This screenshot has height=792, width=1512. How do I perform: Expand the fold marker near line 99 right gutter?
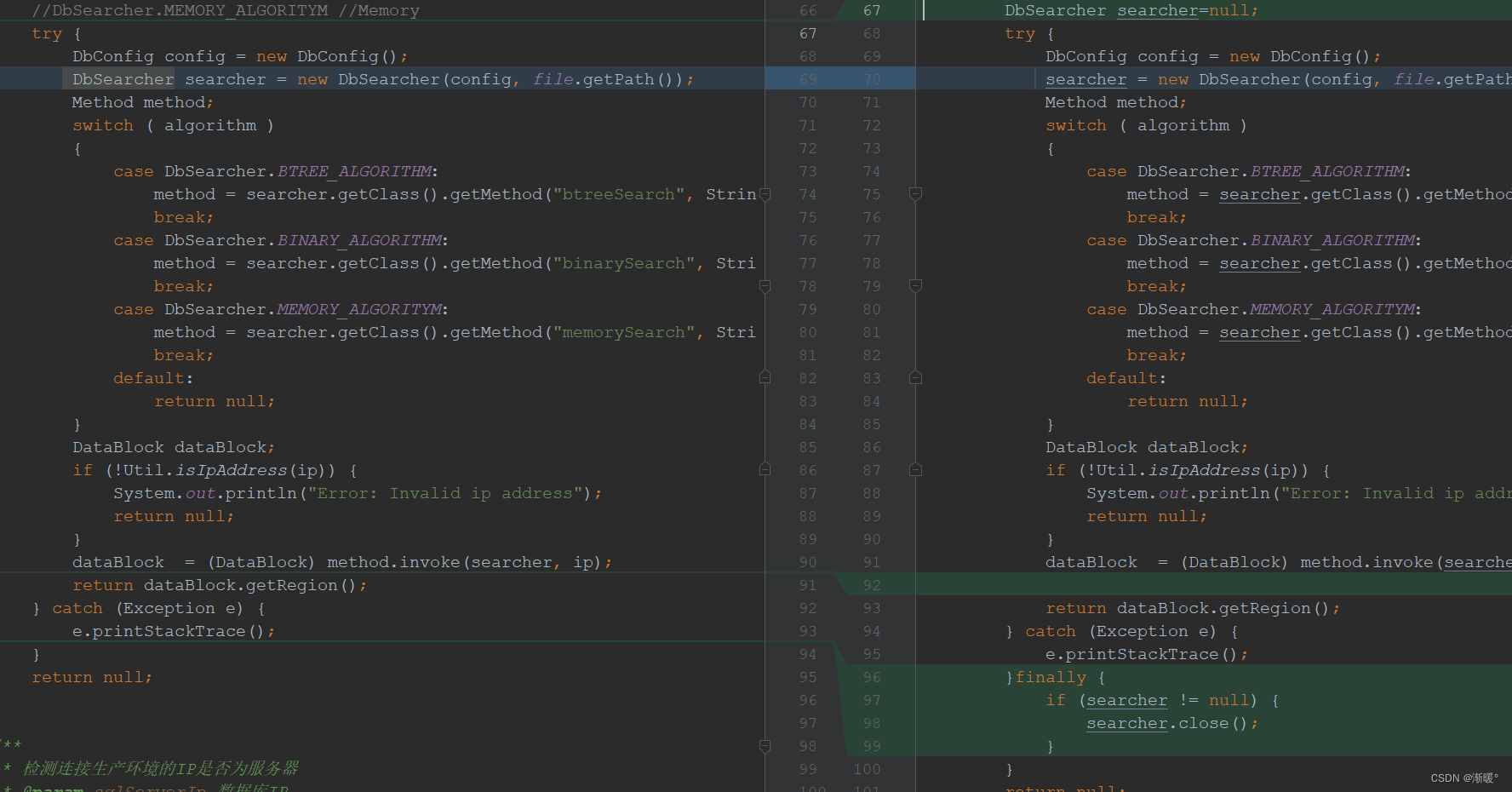point(916,746)
